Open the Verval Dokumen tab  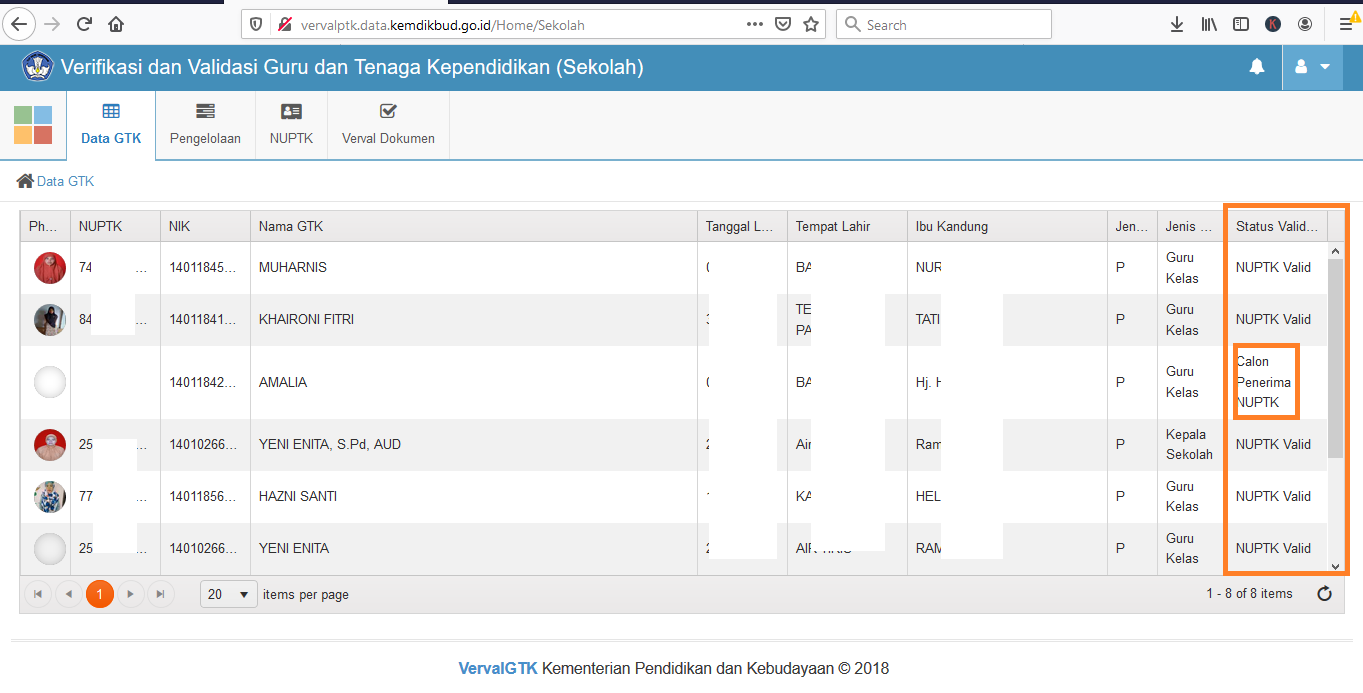(x=388, y=125)
